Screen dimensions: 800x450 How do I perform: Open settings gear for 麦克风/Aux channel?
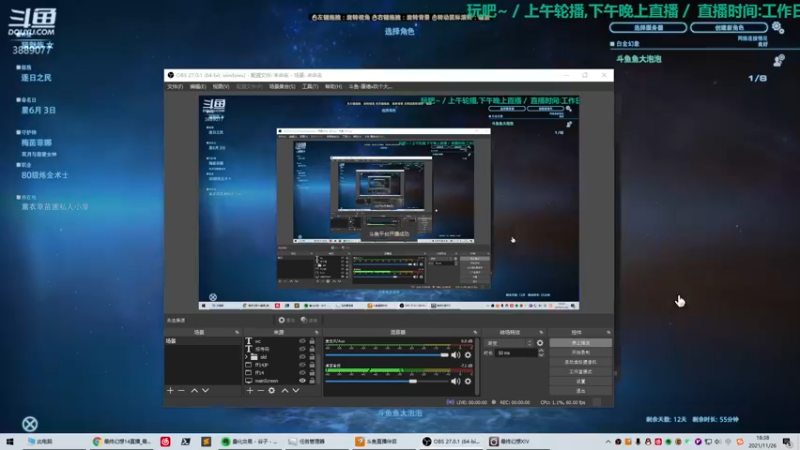pyautogui.click(x=468, y=355)
